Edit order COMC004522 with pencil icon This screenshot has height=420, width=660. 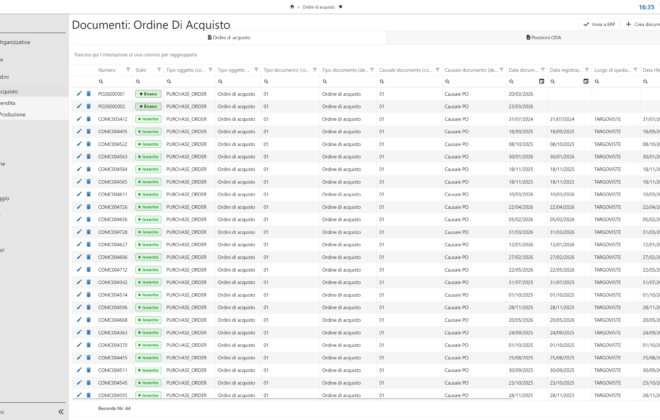point(79,144)
